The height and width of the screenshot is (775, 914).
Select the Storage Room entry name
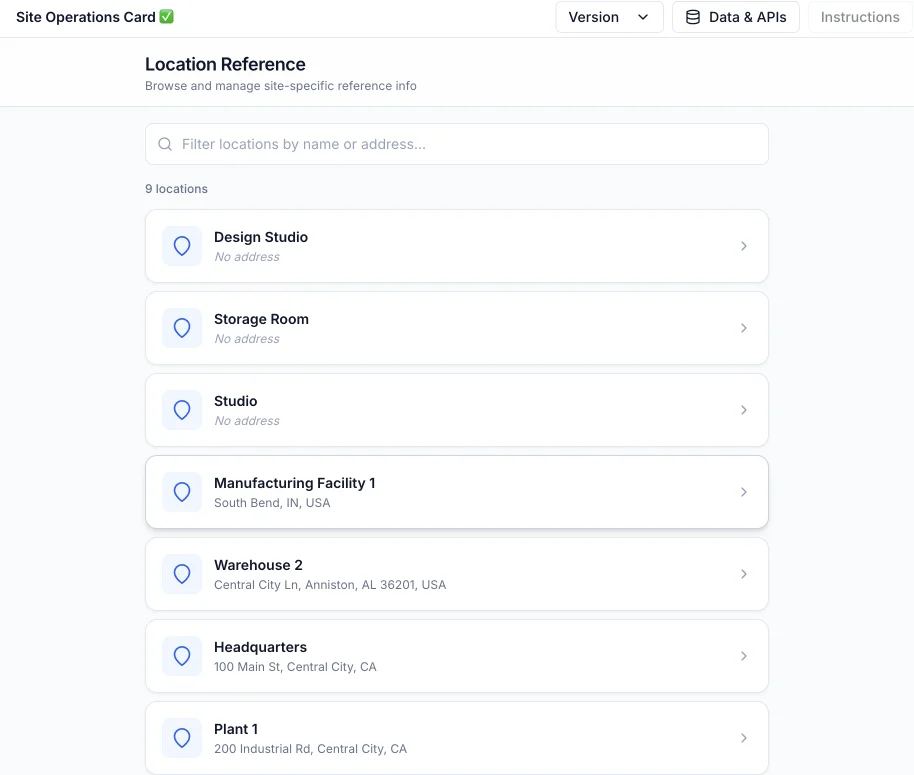coord(261,319)
